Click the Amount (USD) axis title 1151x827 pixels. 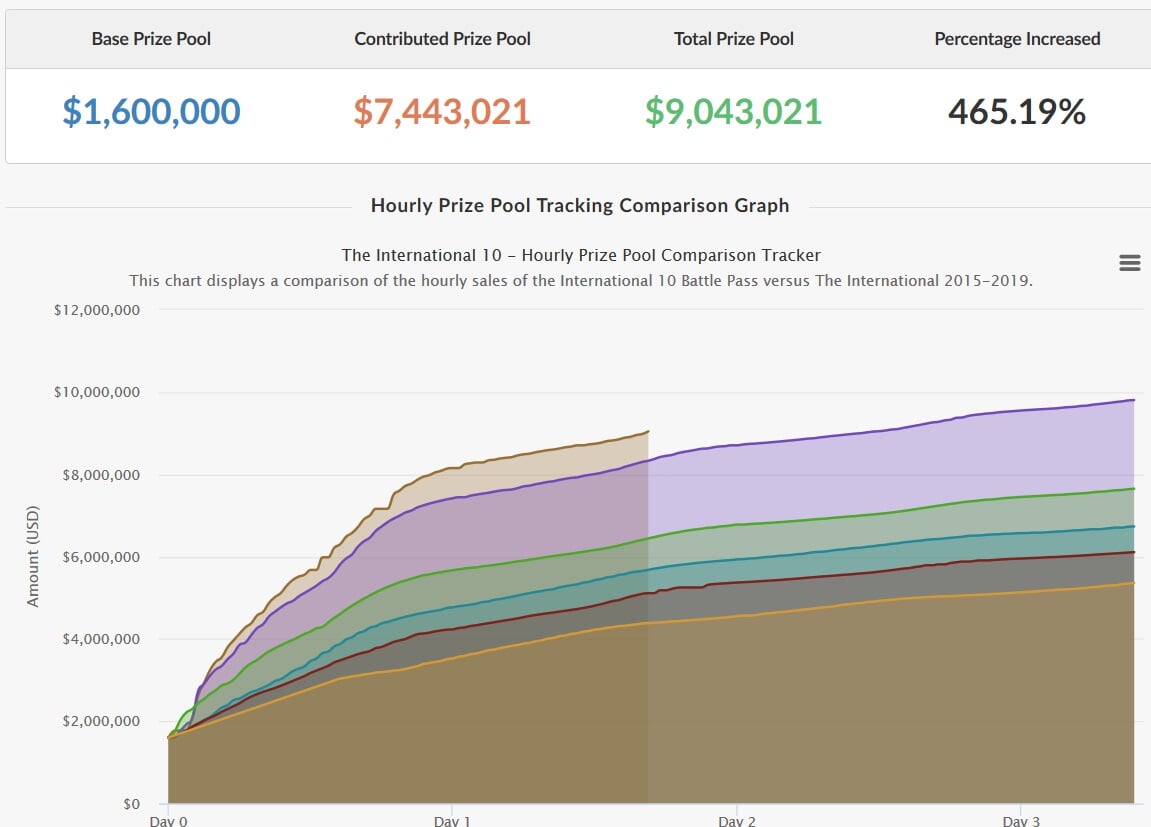pyautogui.click(x=32, y=556)
